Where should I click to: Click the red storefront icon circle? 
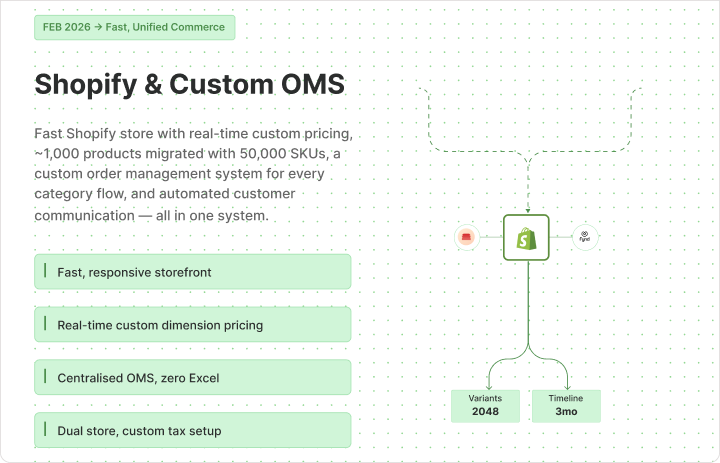pos(467,237)
